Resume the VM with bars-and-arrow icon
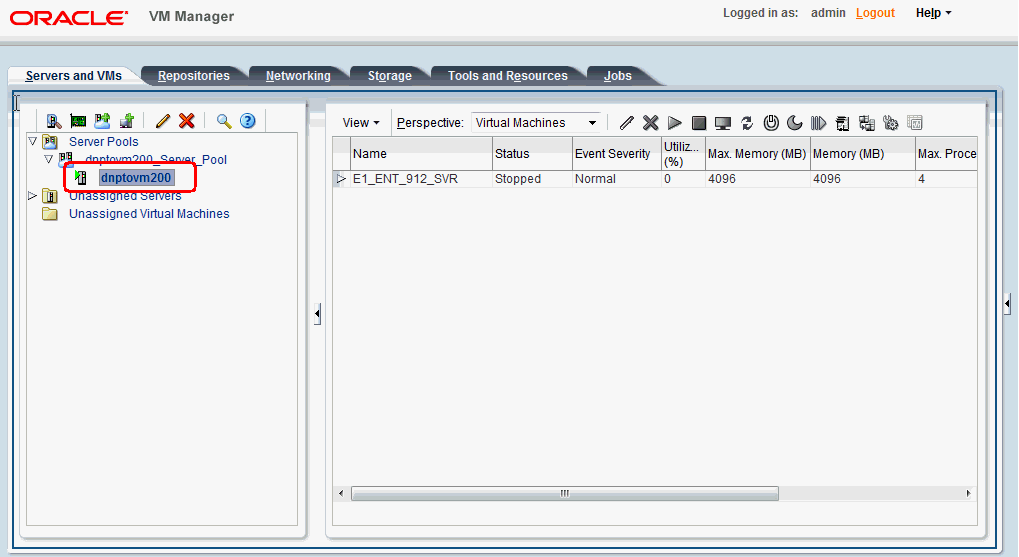The image size is (1019, 557). click(818, 123)
